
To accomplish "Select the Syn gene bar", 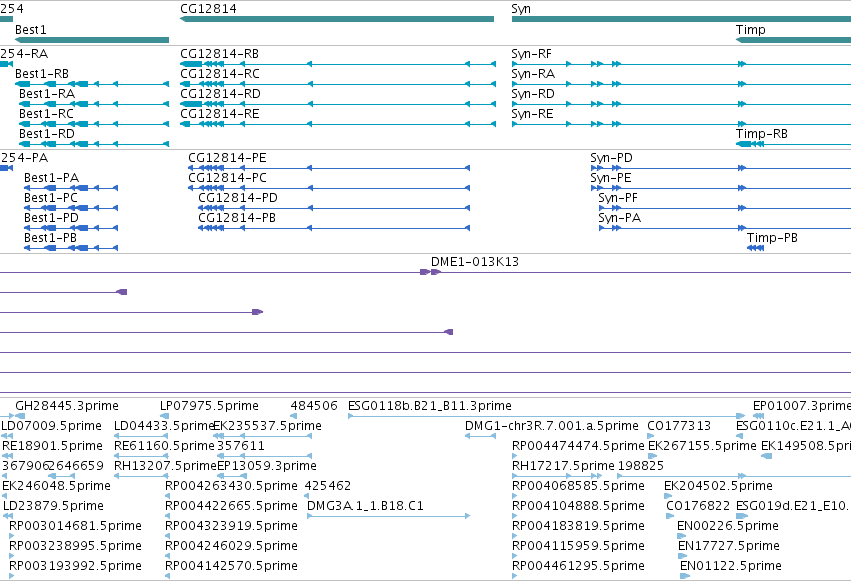I will 681,19.
